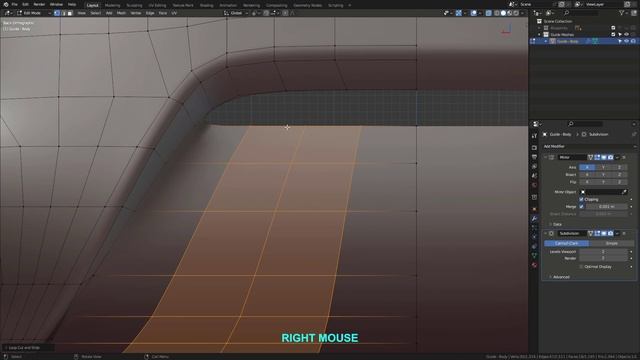Open the Material properties tab icon
Image resolution: width=640 pixels, height=360 pixels.
(x=534, y=265)
